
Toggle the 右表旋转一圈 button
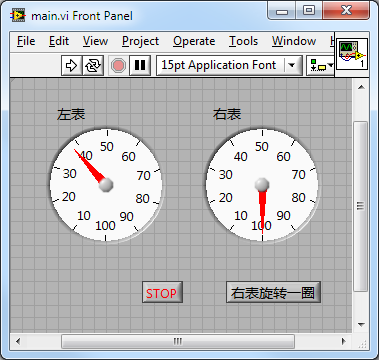273,292
